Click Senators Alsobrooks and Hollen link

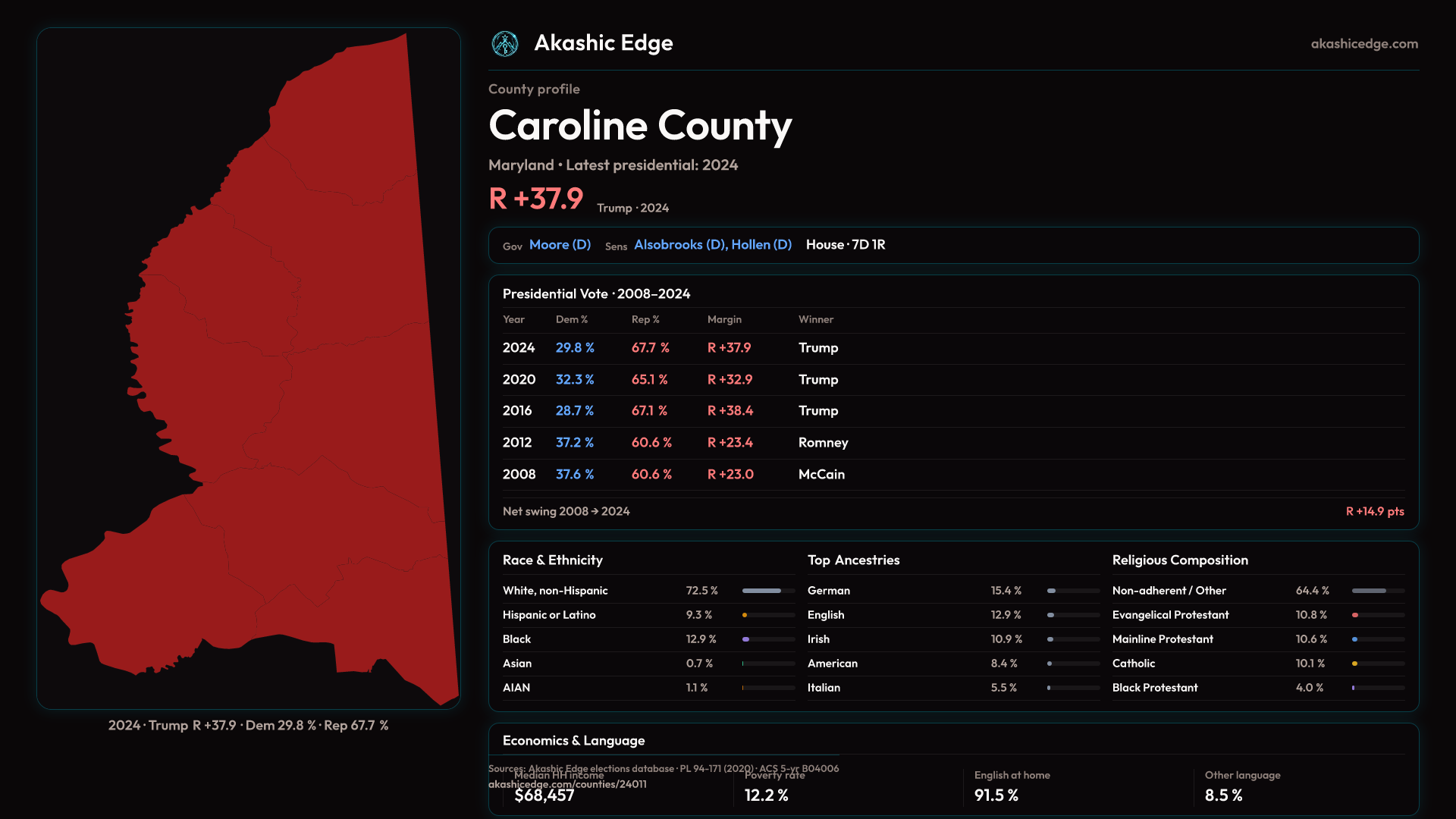pos(712,245)
